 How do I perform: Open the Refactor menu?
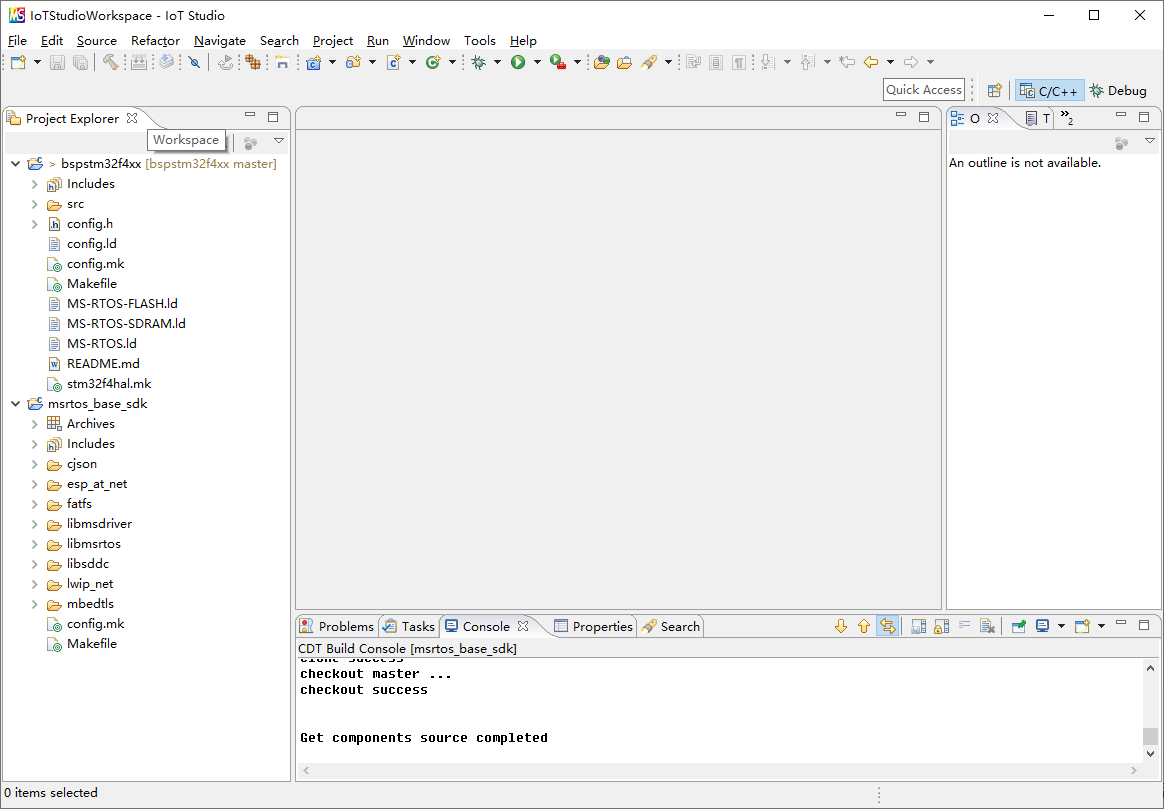pyautogui.click(x=155, y=41)
